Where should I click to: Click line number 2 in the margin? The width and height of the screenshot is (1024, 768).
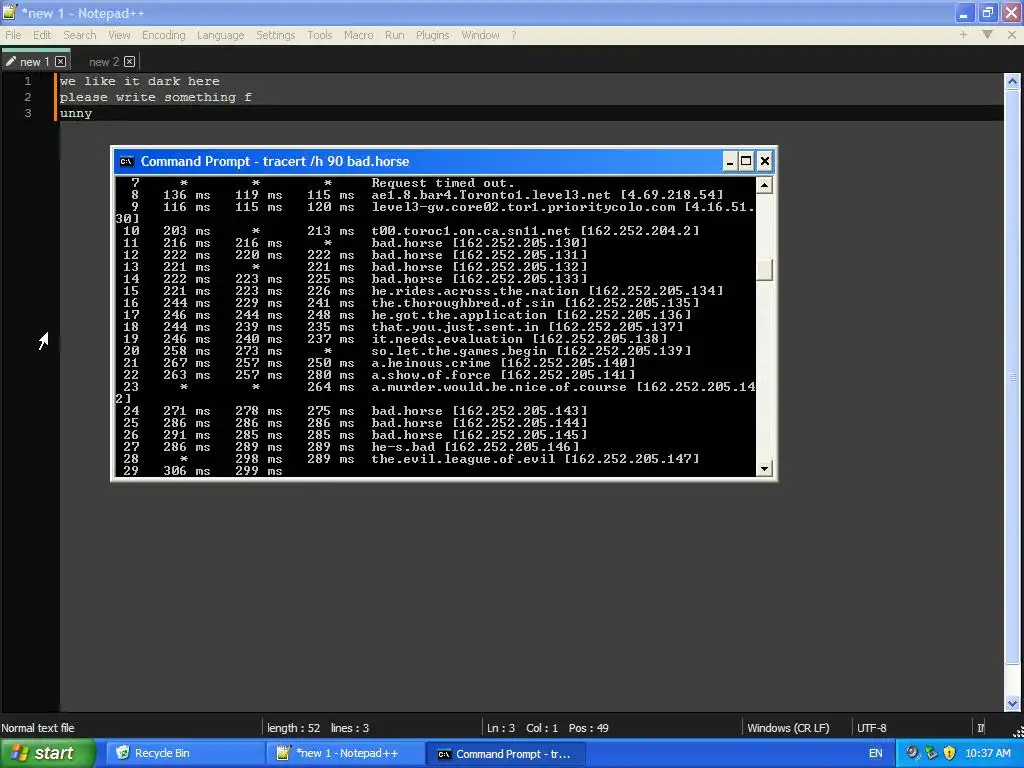pyautogui.click(x=27, y=97)
